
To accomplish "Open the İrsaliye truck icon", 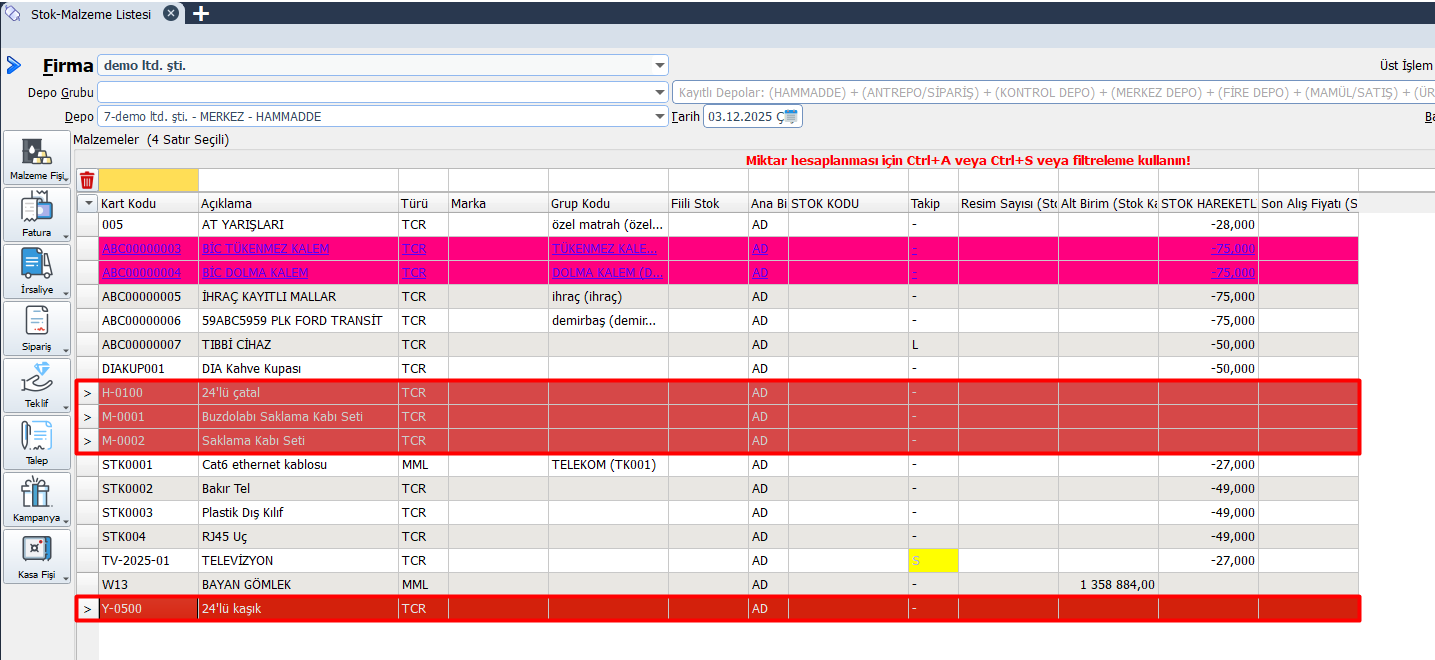I will pyautogui.click(x=37, y=268).
